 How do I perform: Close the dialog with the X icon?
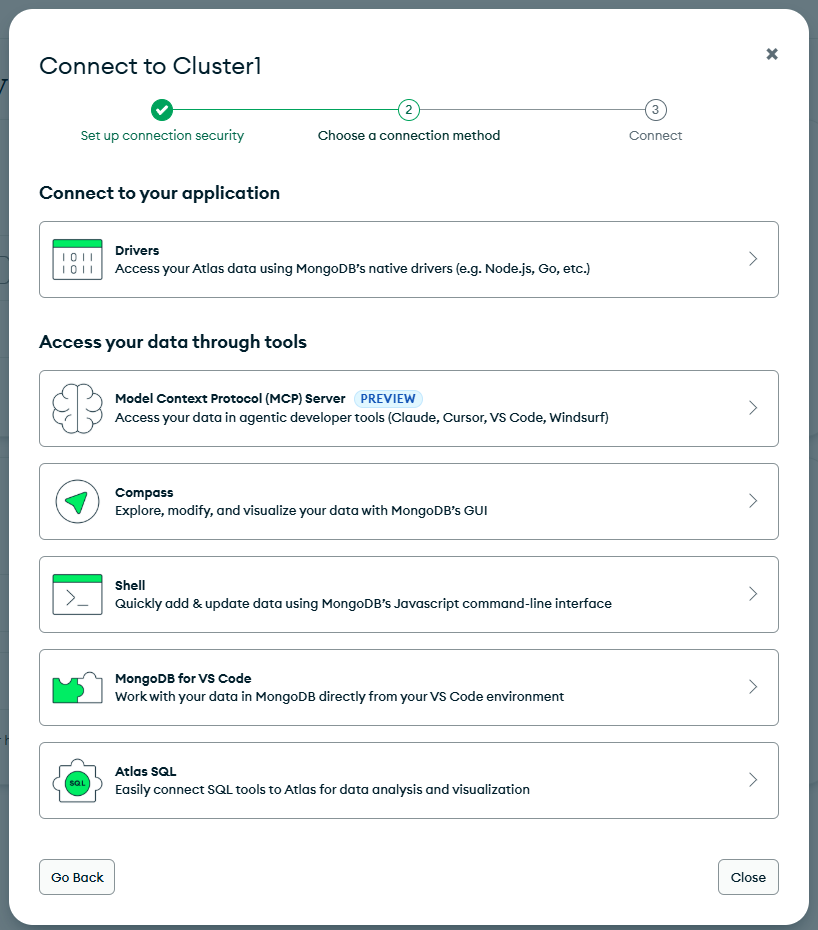click(772, 54)
